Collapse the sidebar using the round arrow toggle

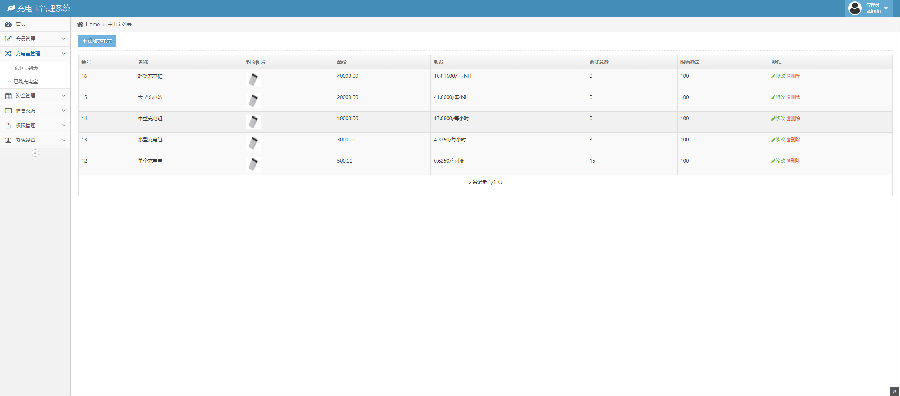pos(35,153)
